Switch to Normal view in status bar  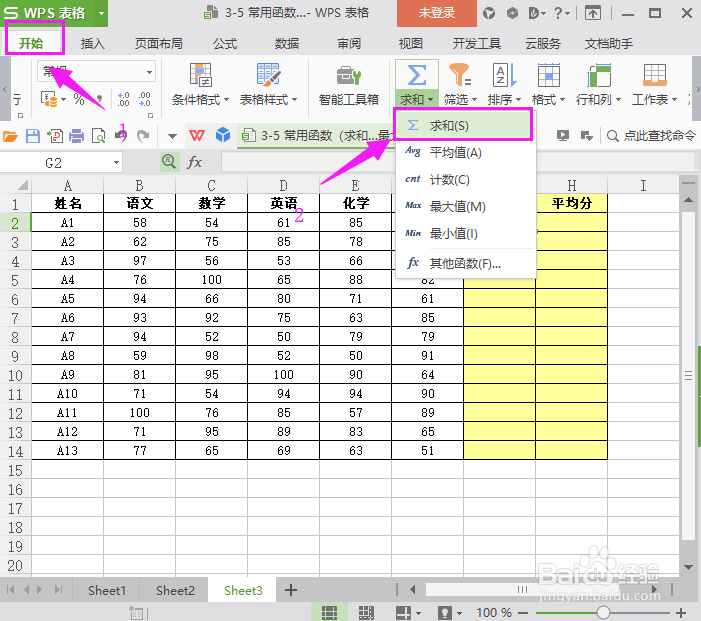329,613
